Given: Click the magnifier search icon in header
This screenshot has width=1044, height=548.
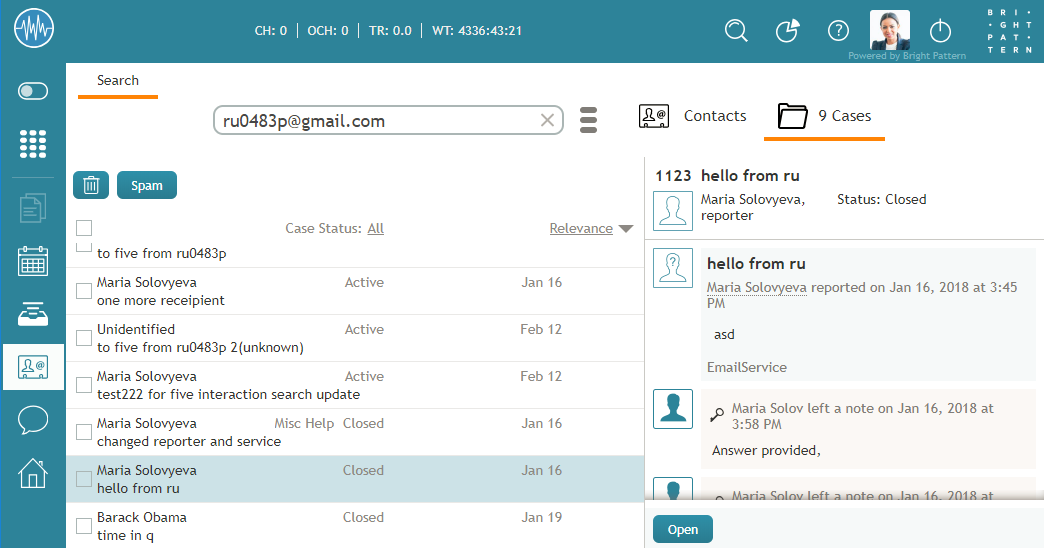Looking at the screenshot, I should [x=736, y=30].
